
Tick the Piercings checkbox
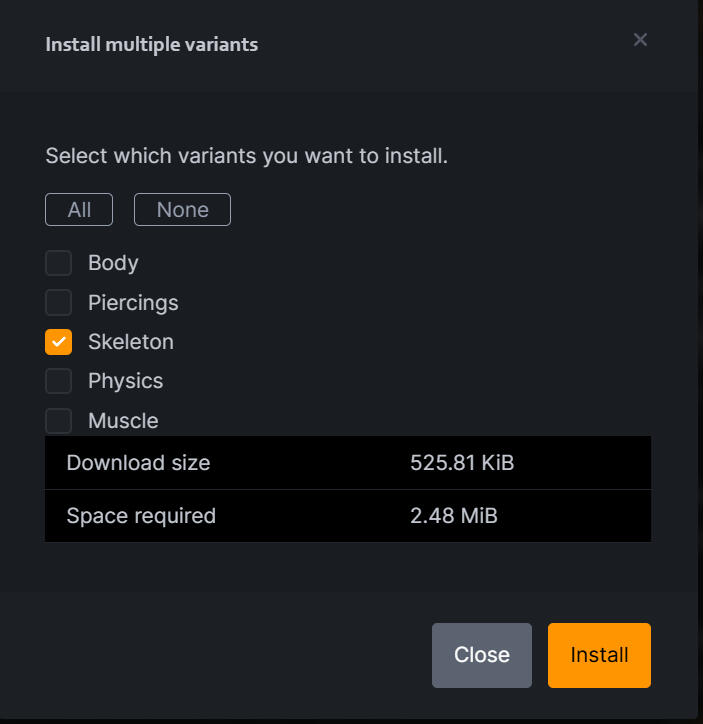[x=59, y=302]
